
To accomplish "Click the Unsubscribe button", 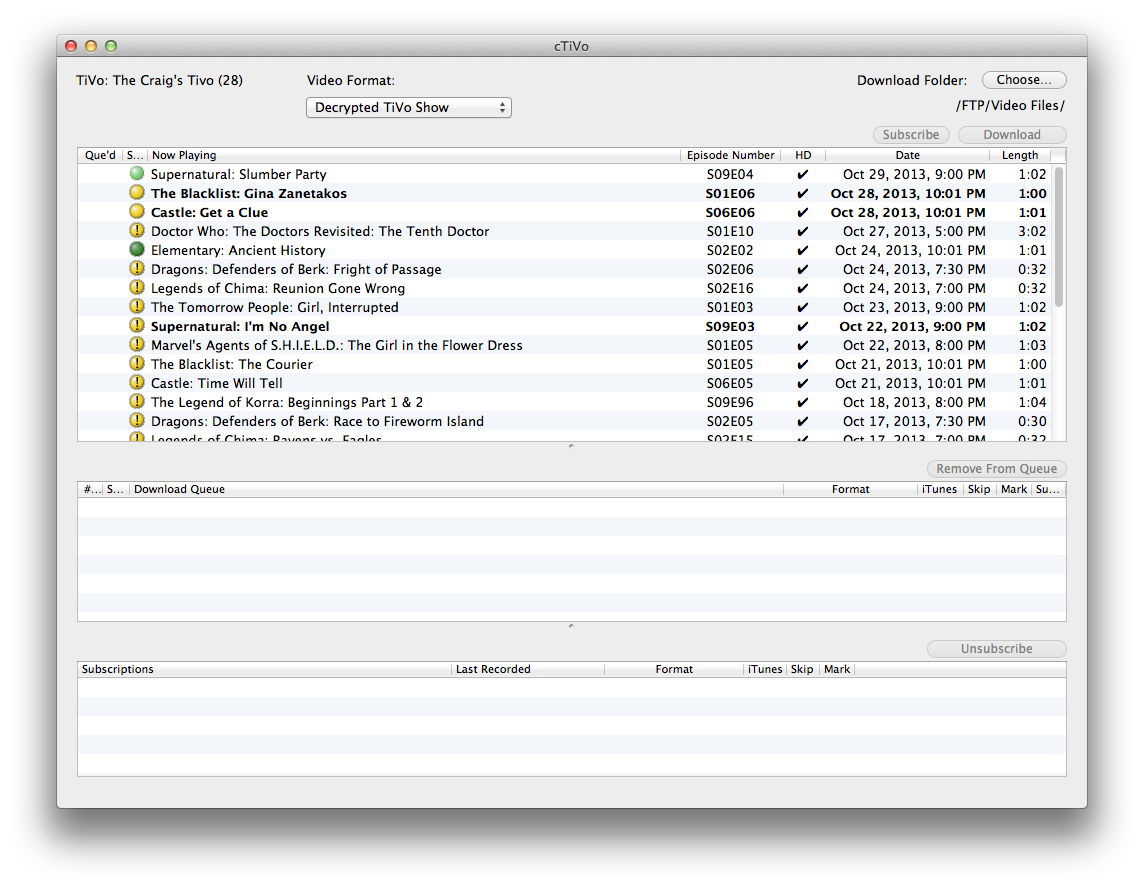I will pyautogui.click(x=997, y=649).
